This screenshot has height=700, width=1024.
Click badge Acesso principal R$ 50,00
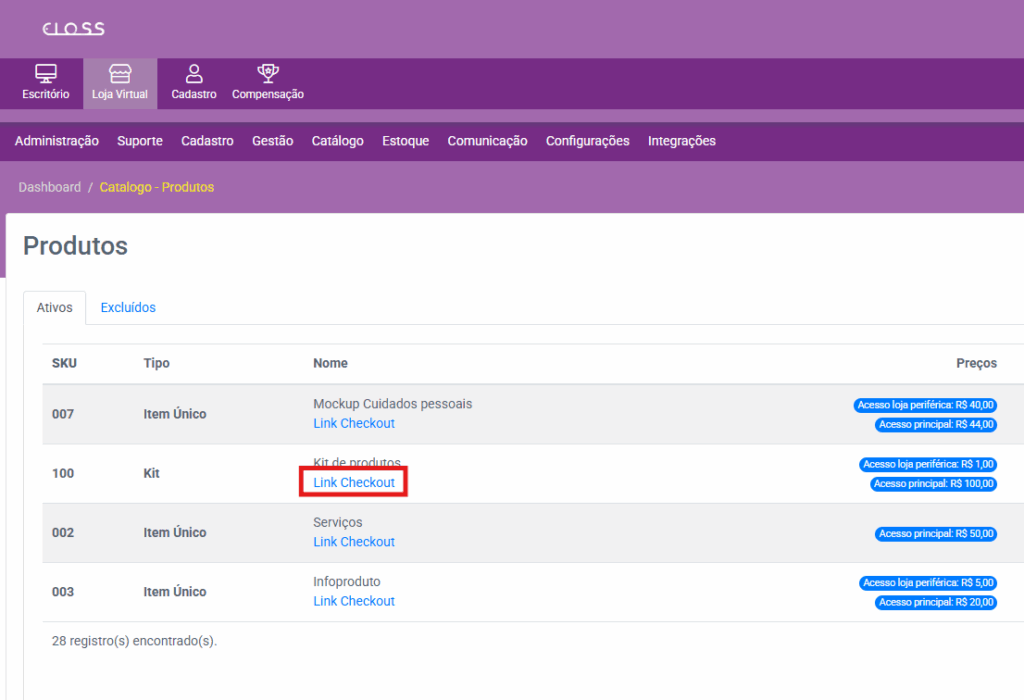click(936, 534)
